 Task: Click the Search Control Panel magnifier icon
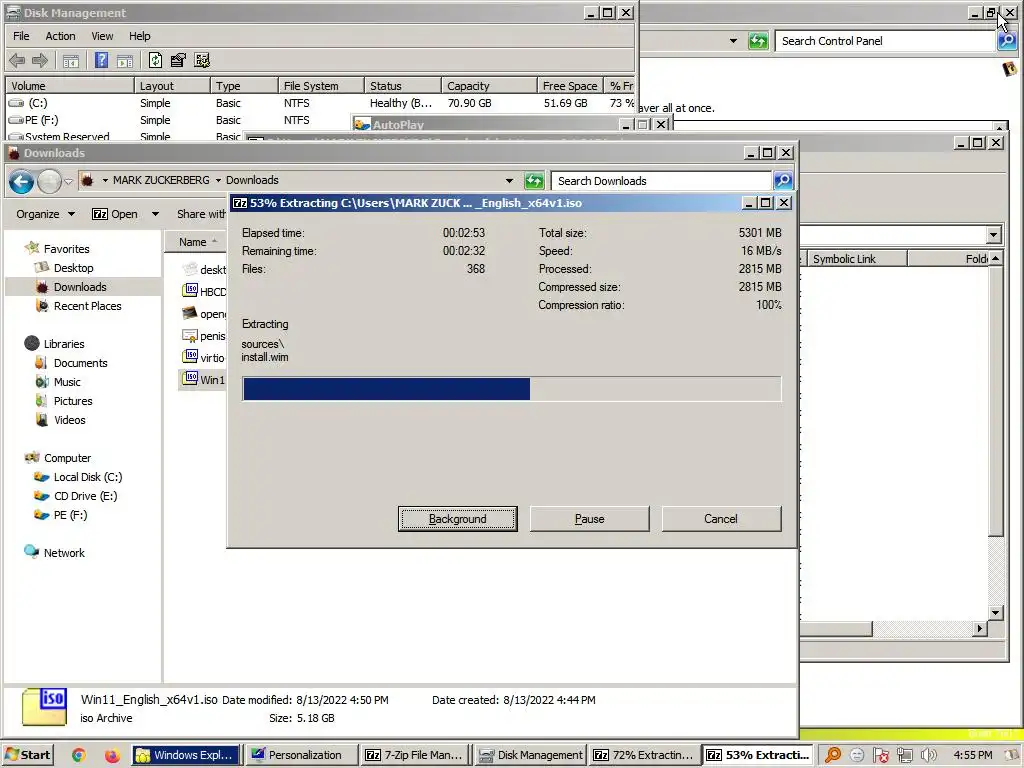[x=1007, y=41]
